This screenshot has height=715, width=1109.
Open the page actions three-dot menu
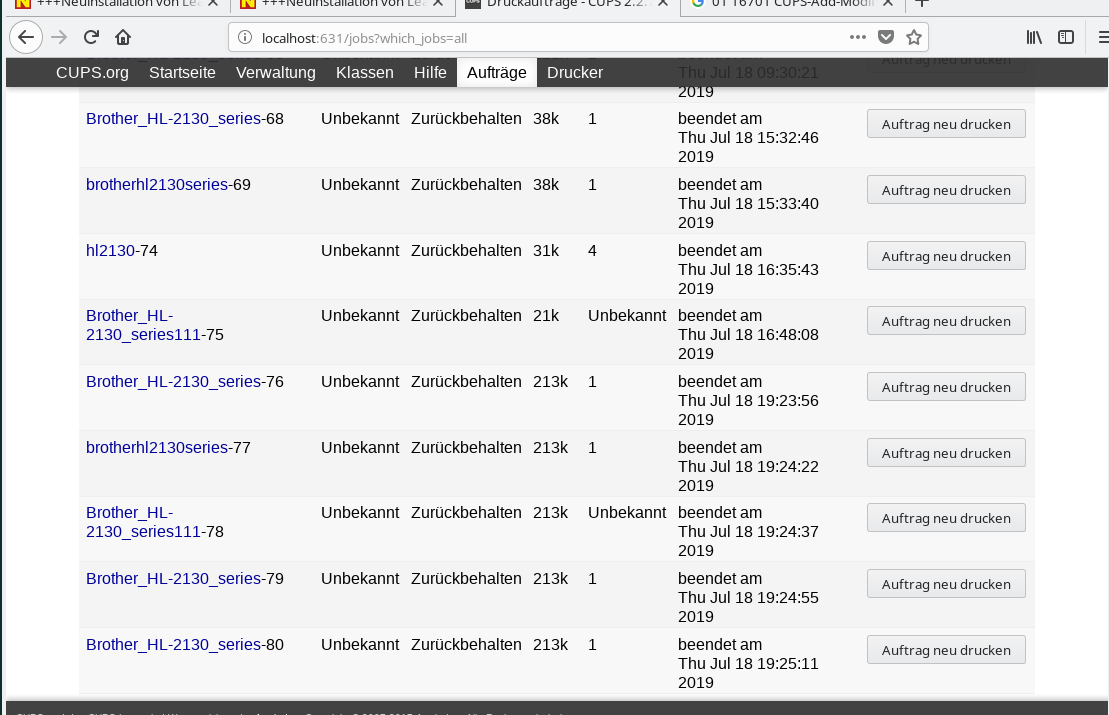pyautogui.click(x=858, y=37)
